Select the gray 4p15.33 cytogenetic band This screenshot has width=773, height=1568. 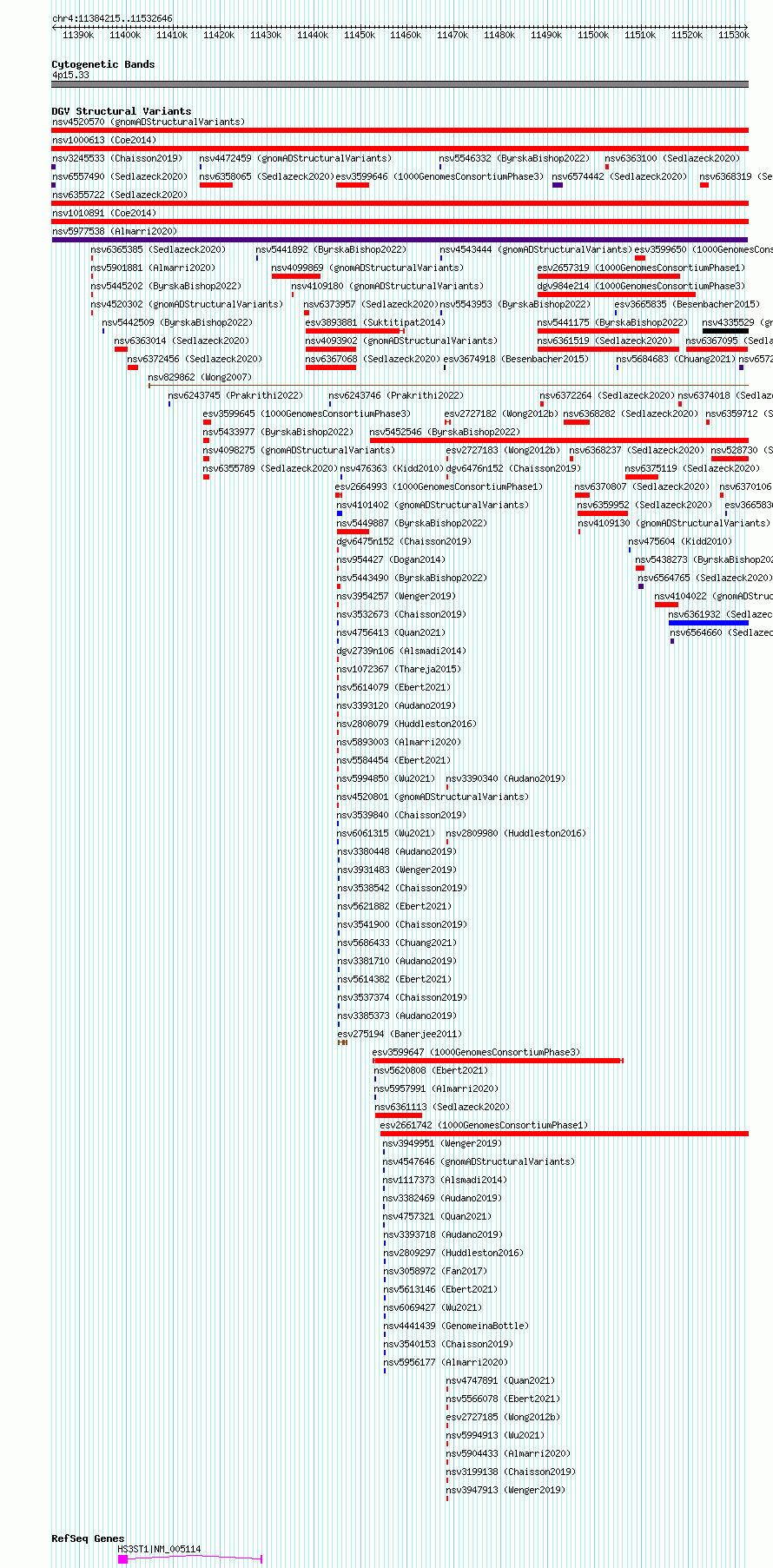click(400, 84)
